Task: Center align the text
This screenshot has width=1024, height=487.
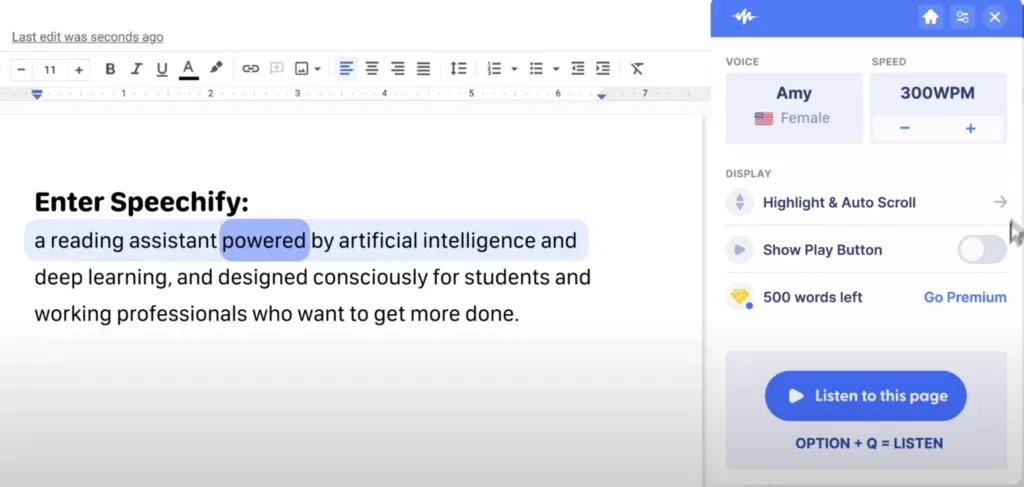Action: 372,69
